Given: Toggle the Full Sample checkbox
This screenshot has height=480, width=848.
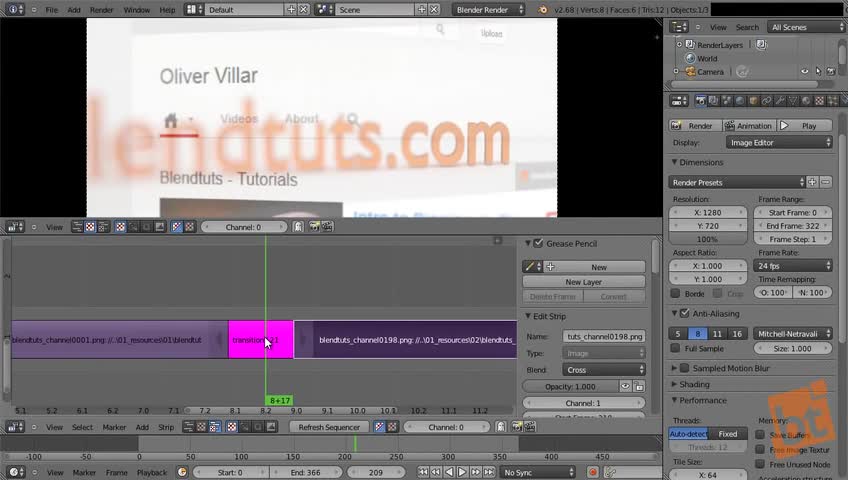Looking at the screenshot, I should (675, 349).
